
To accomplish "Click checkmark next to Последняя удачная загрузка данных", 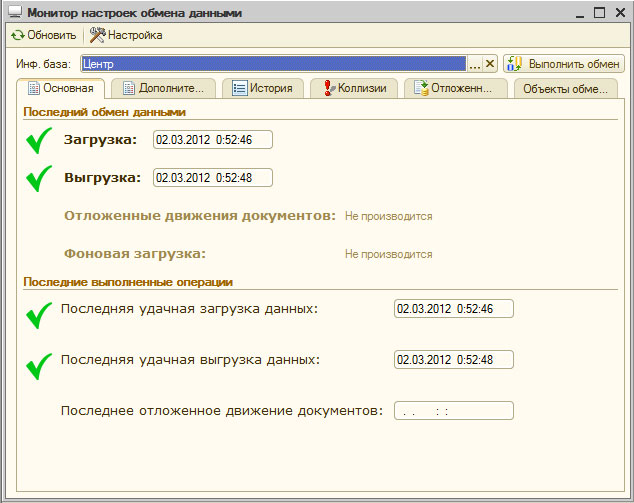I will [39, 316].
